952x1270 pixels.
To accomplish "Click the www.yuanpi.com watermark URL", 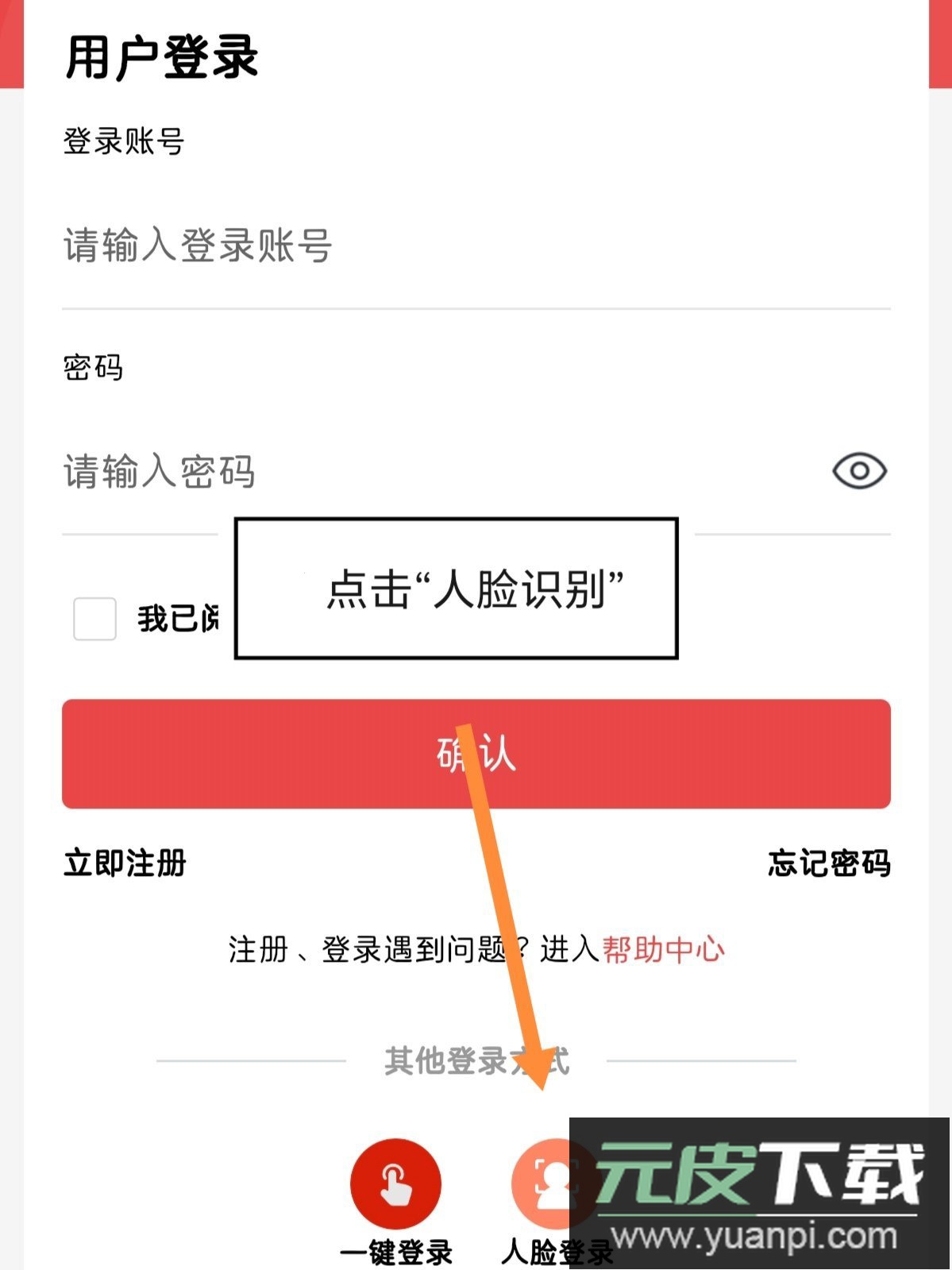I will 754,1237.
